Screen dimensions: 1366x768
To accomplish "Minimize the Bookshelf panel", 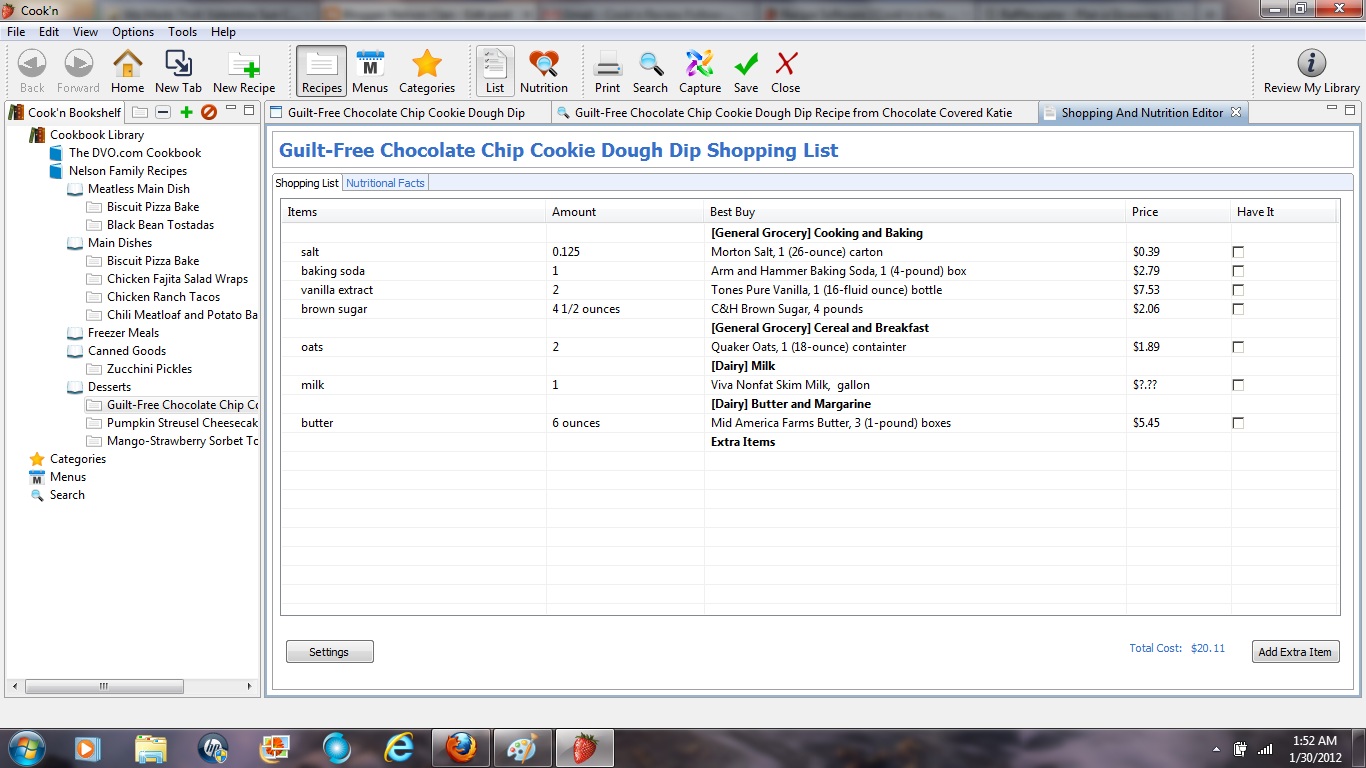I will point(231,109).
